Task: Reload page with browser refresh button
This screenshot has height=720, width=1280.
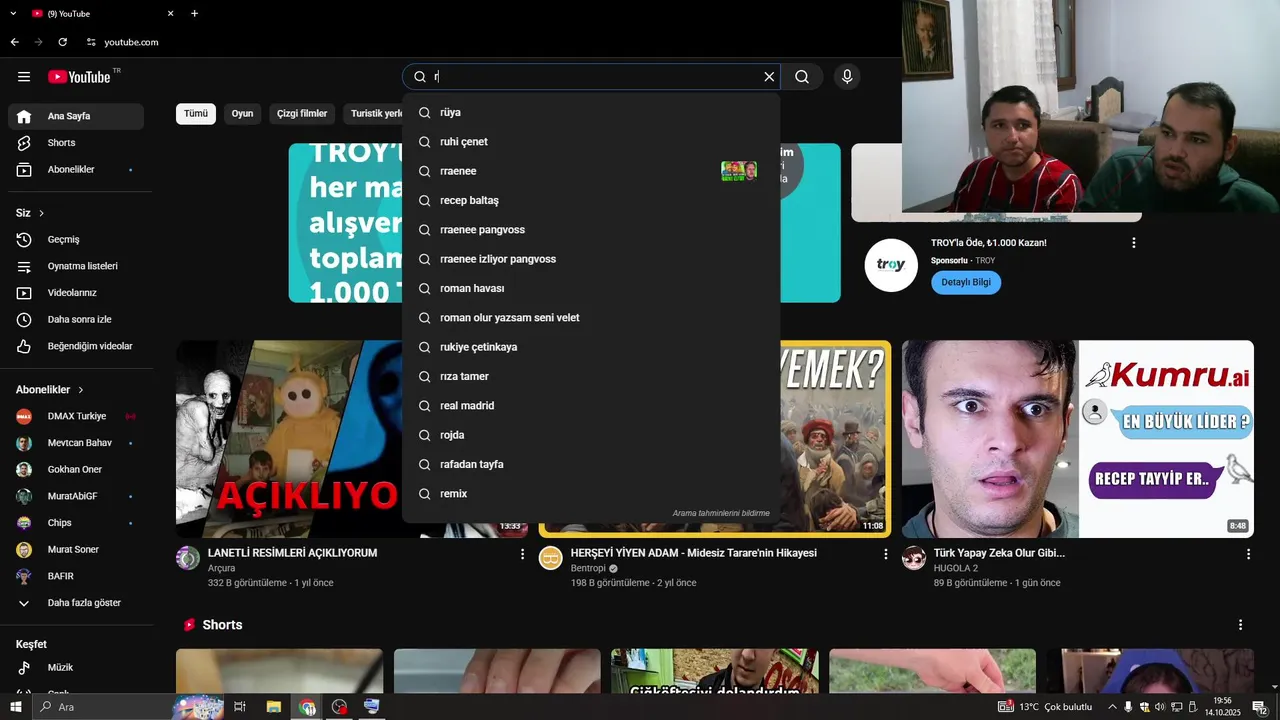Action: point(62,42)
